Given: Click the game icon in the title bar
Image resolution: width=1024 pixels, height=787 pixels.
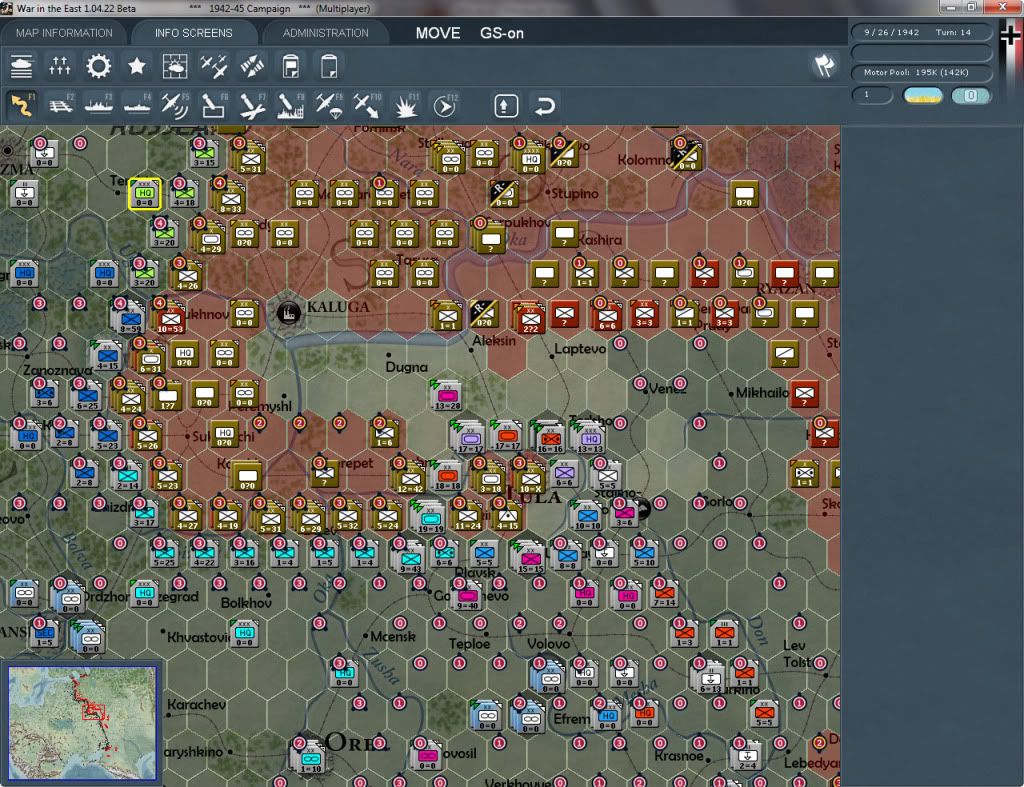Looking at the screenshot, I should 7,8.
